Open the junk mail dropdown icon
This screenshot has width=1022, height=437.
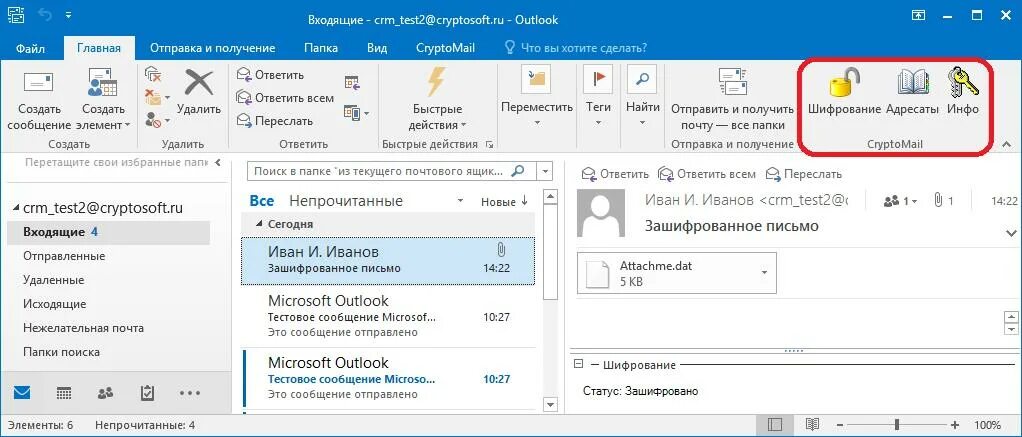click(x=157, y=121)
